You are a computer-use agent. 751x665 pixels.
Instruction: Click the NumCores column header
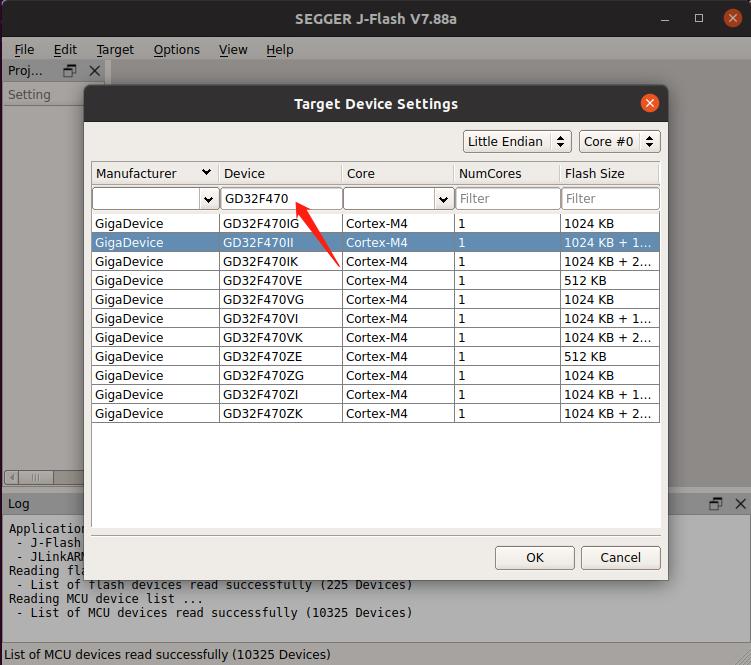point(507,173)
